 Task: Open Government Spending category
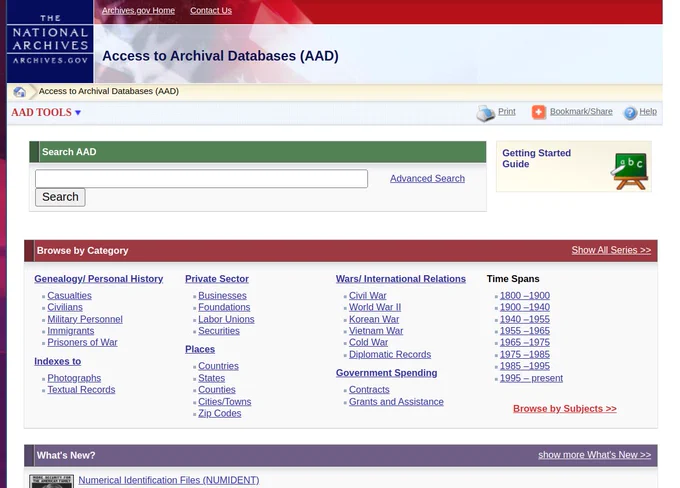tap(387, 373)
